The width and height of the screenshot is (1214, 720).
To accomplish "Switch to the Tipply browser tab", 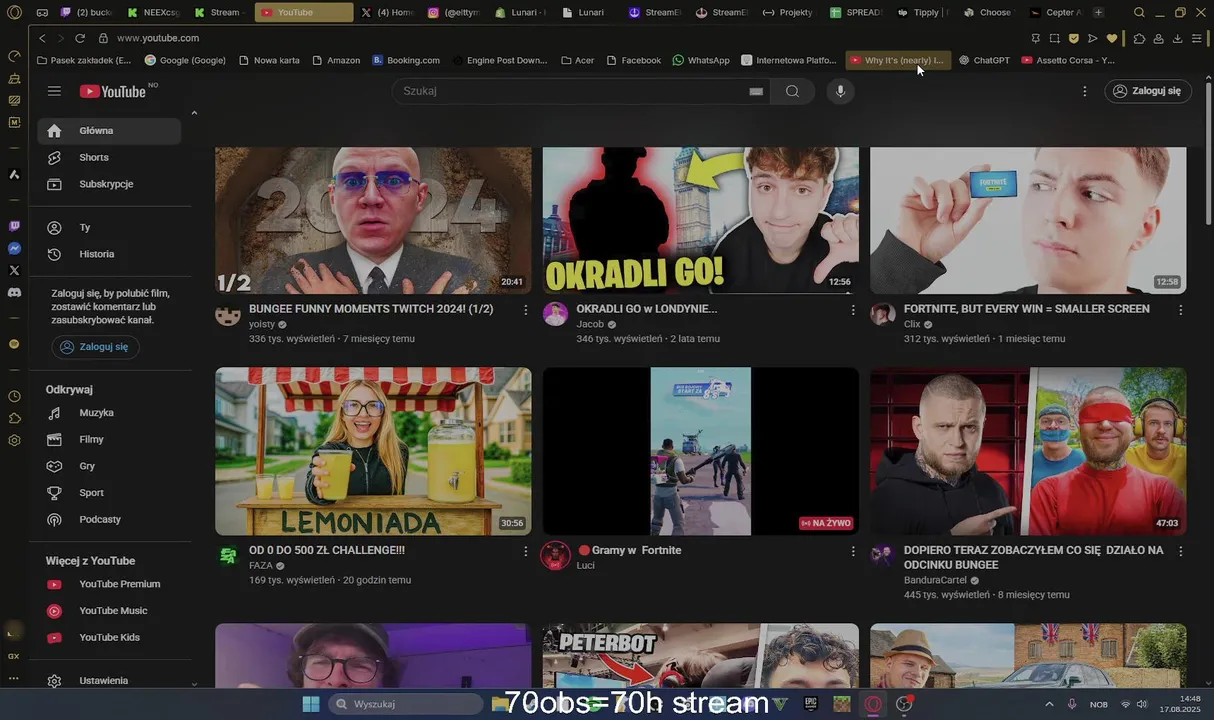I will coord(923,12).
